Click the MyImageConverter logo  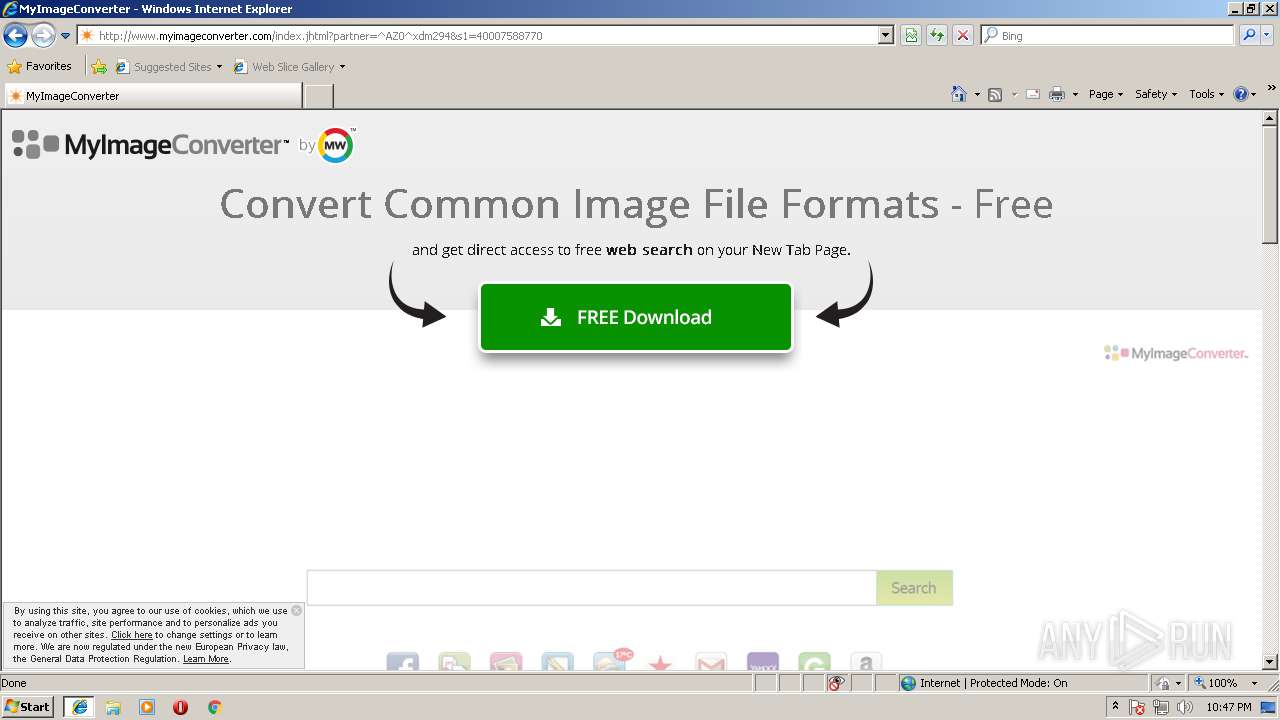[x=150, y=145]
